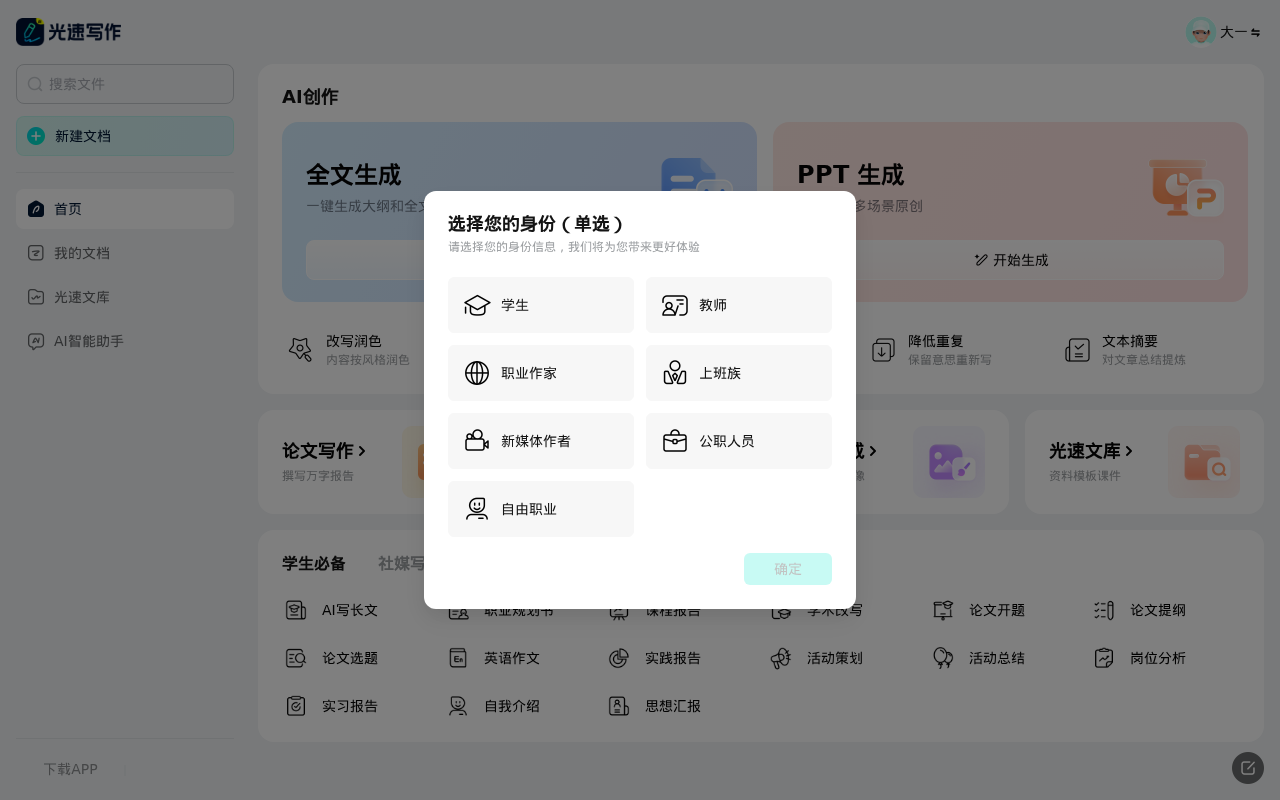Click the 光速文库 sidebar icon
The width and height of the screenshot is (1280, 800).
[x=36, y=297]
